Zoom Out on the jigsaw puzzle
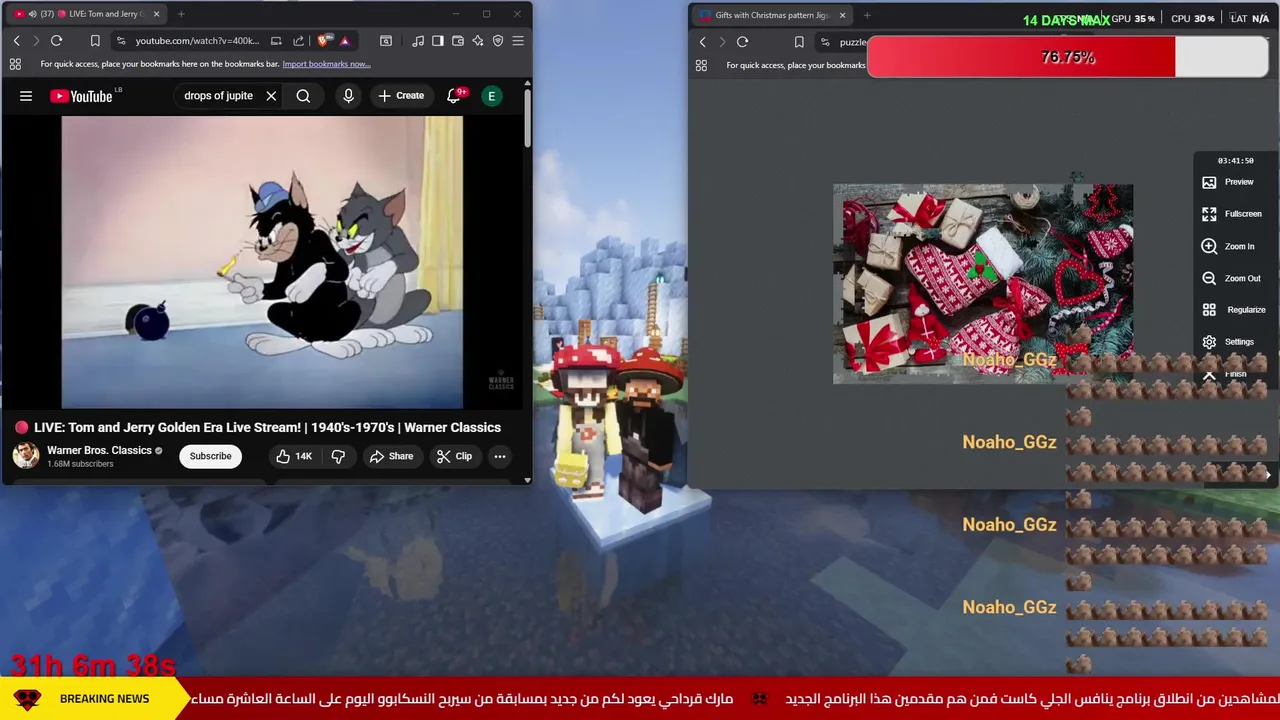 tap(1231, 278)
